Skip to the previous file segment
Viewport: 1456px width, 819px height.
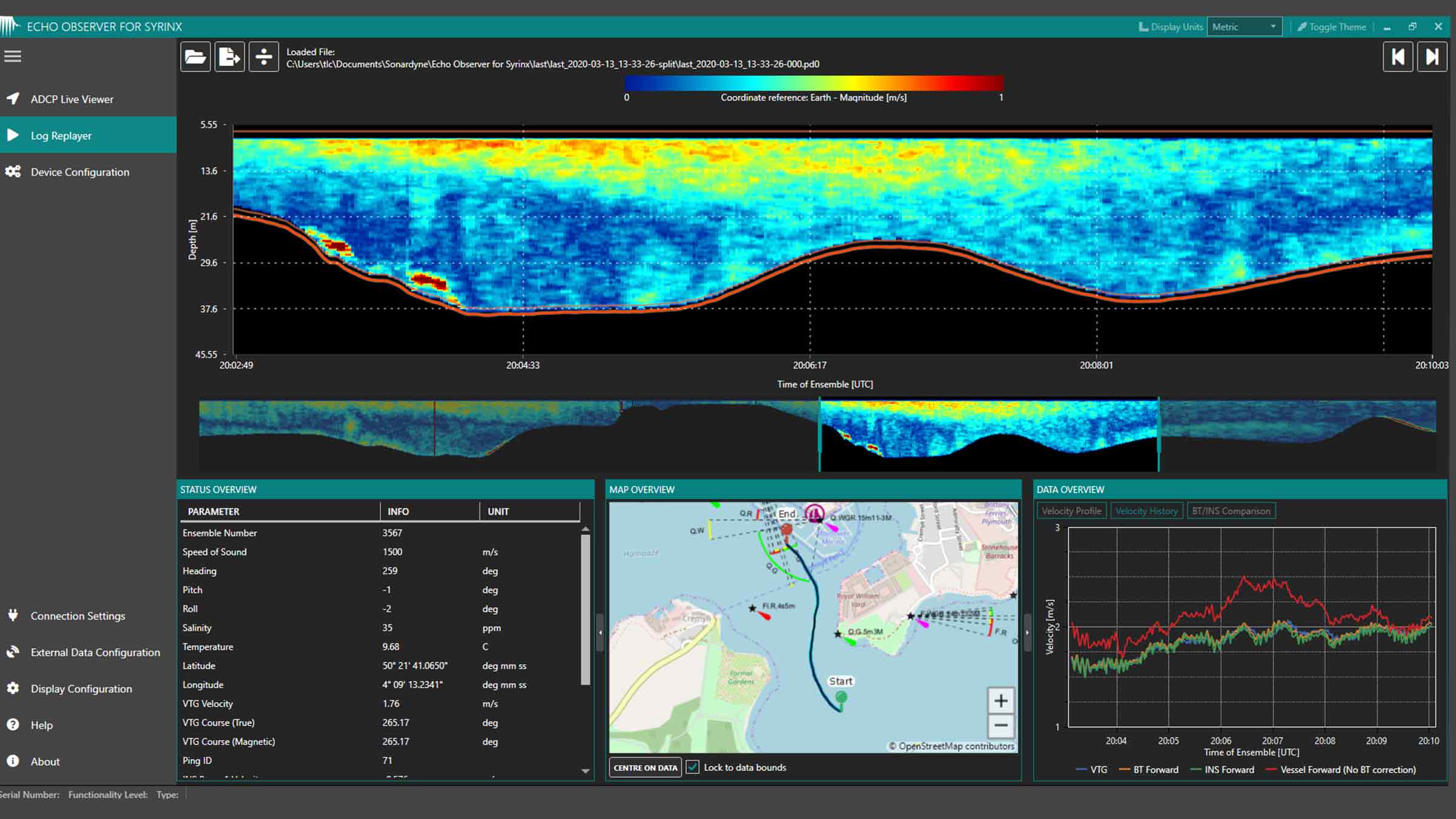(1398, 57)
